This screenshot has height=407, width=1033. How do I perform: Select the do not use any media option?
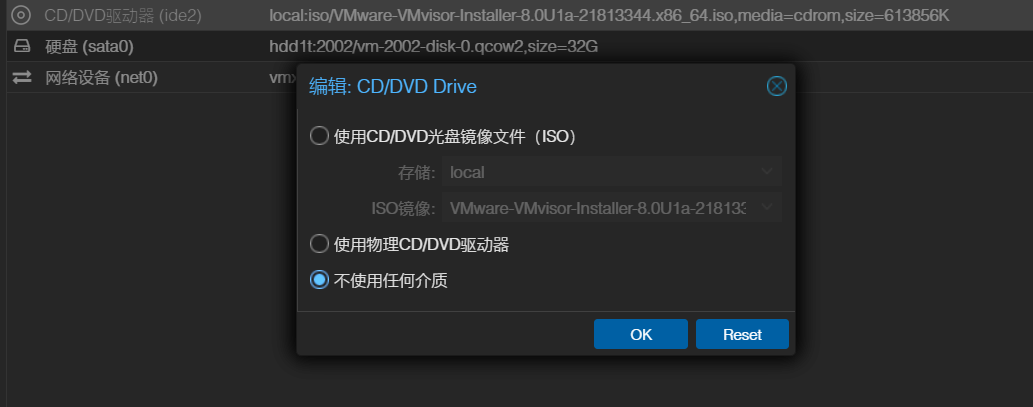[320, 281]
